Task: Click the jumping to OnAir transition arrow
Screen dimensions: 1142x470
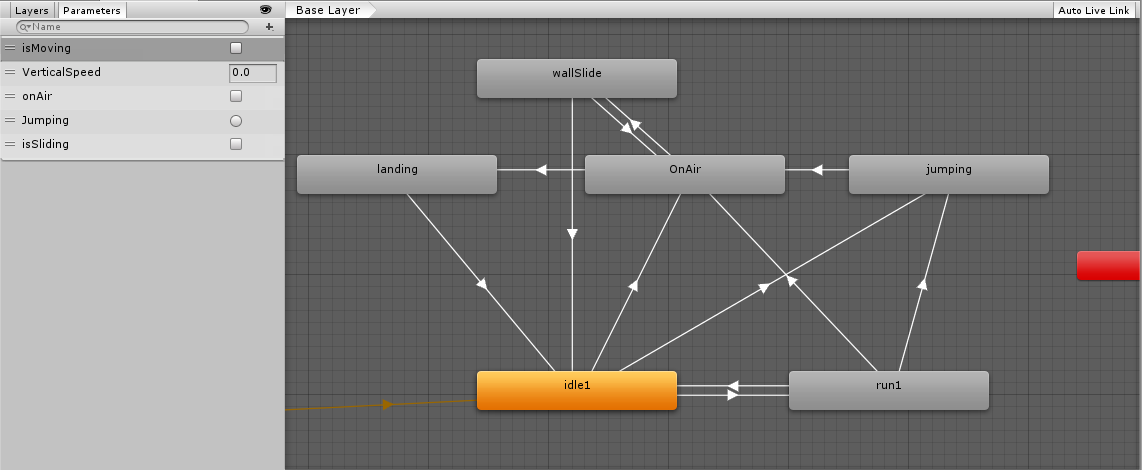Action: [x=816, y=170]
